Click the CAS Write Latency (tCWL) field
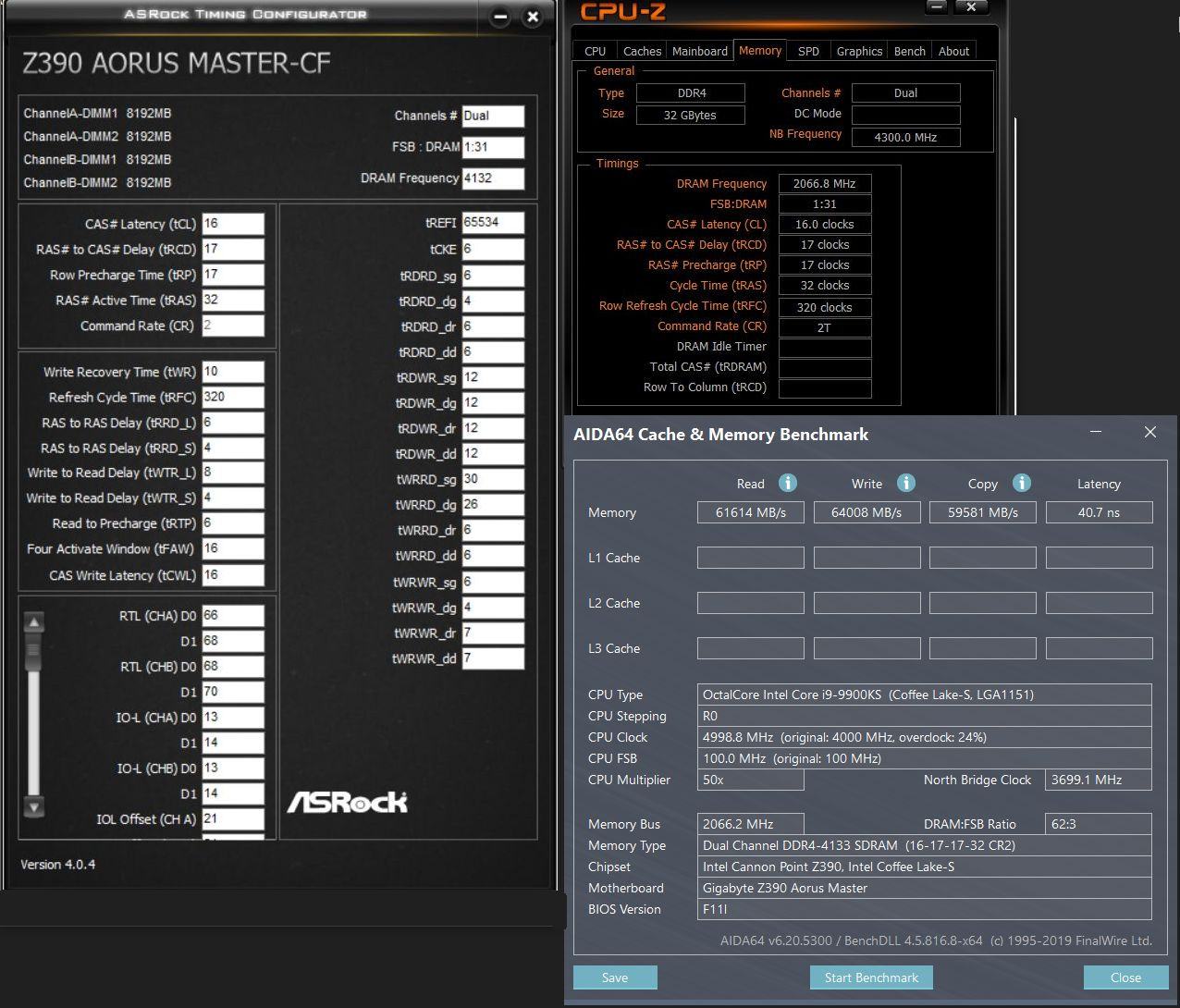The image size is (1180, 1008). 233,574
